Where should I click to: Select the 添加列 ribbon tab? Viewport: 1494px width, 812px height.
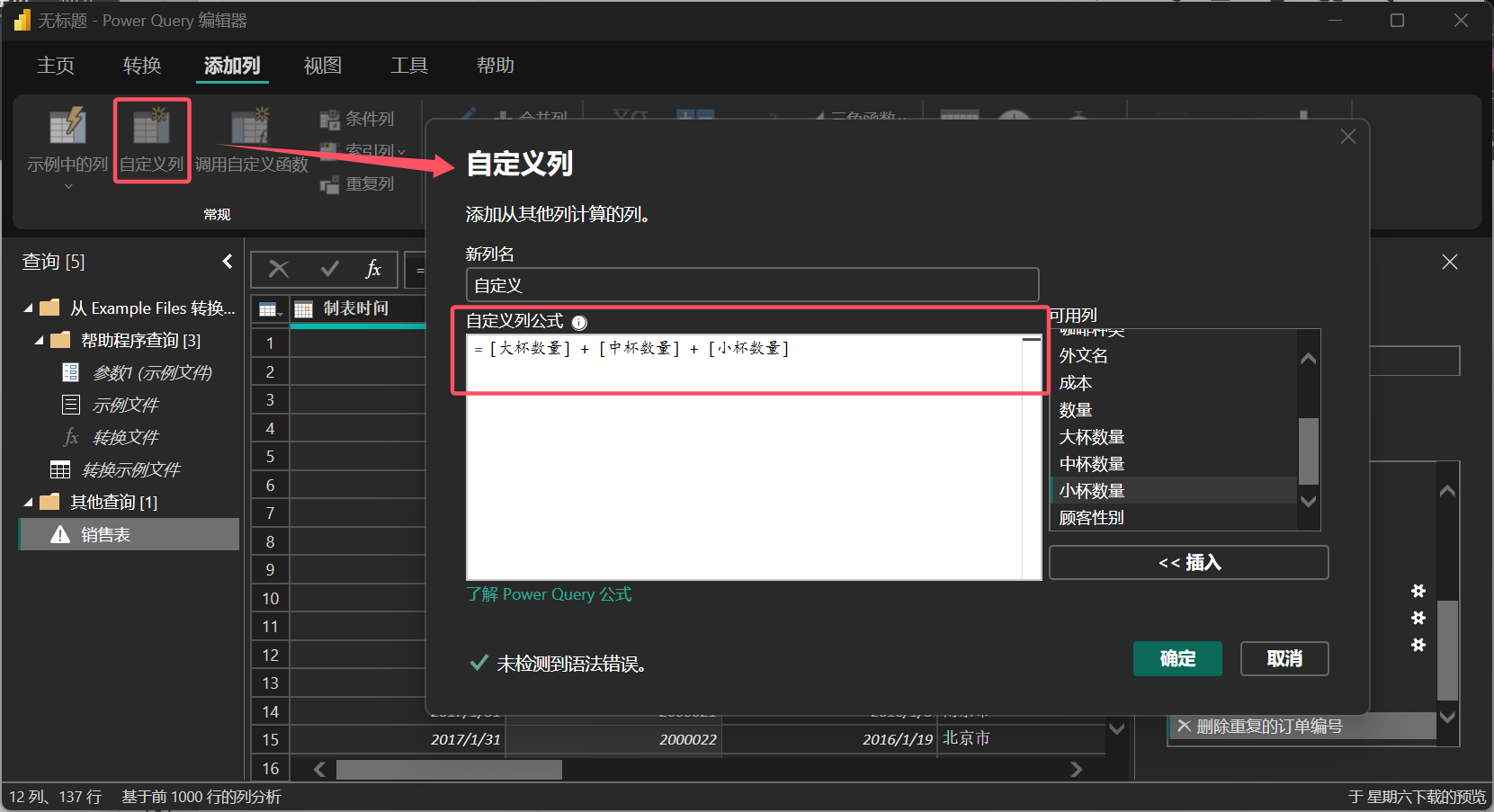point(232,65)
